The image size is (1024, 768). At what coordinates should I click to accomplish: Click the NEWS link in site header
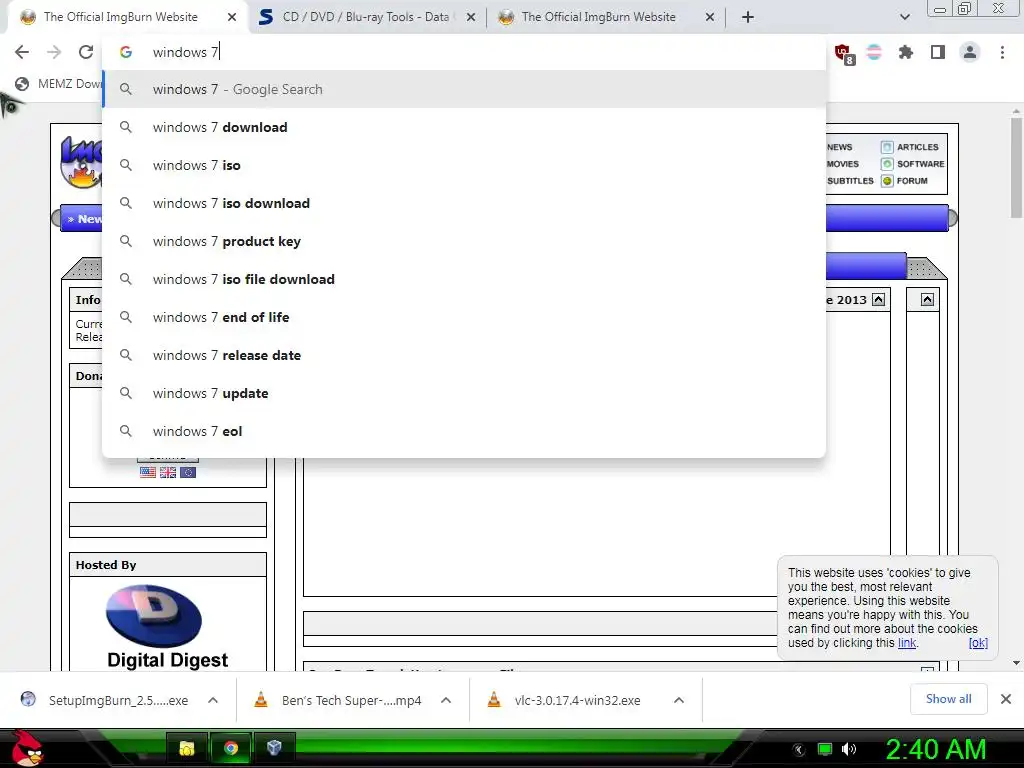(839, 147)
